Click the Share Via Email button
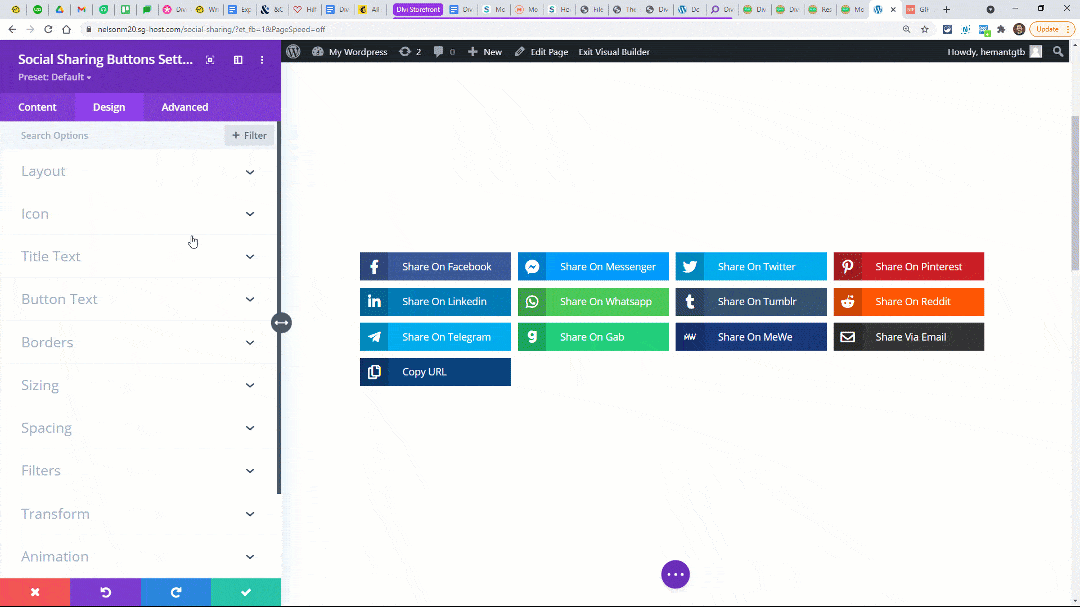The width and height of the screenshot is (1080, 607). click(908, 337)
